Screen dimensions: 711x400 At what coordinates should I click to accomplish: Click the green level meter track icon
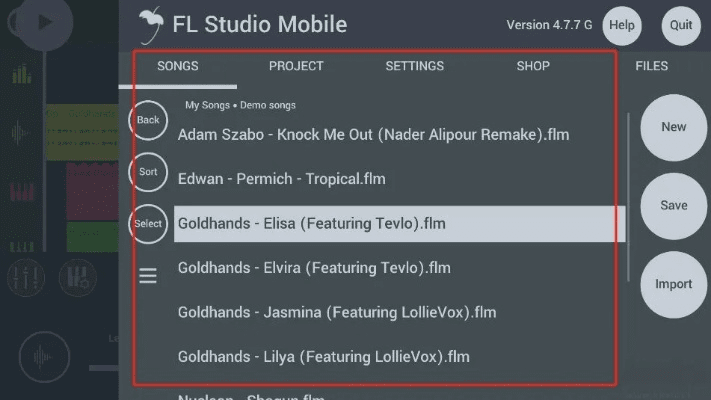point(20,74)
